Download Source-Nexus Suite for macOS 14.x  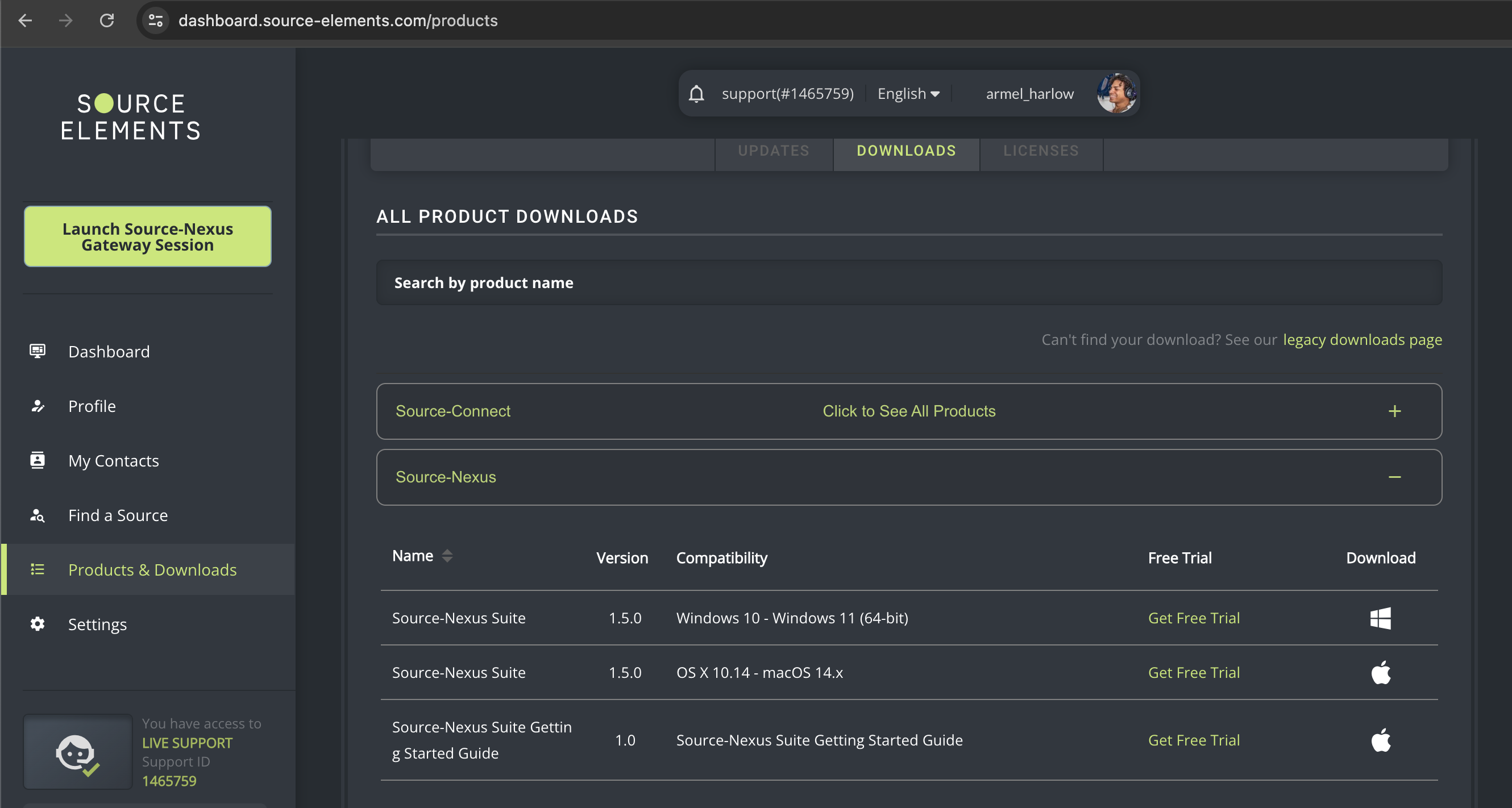click(1380, 672)
